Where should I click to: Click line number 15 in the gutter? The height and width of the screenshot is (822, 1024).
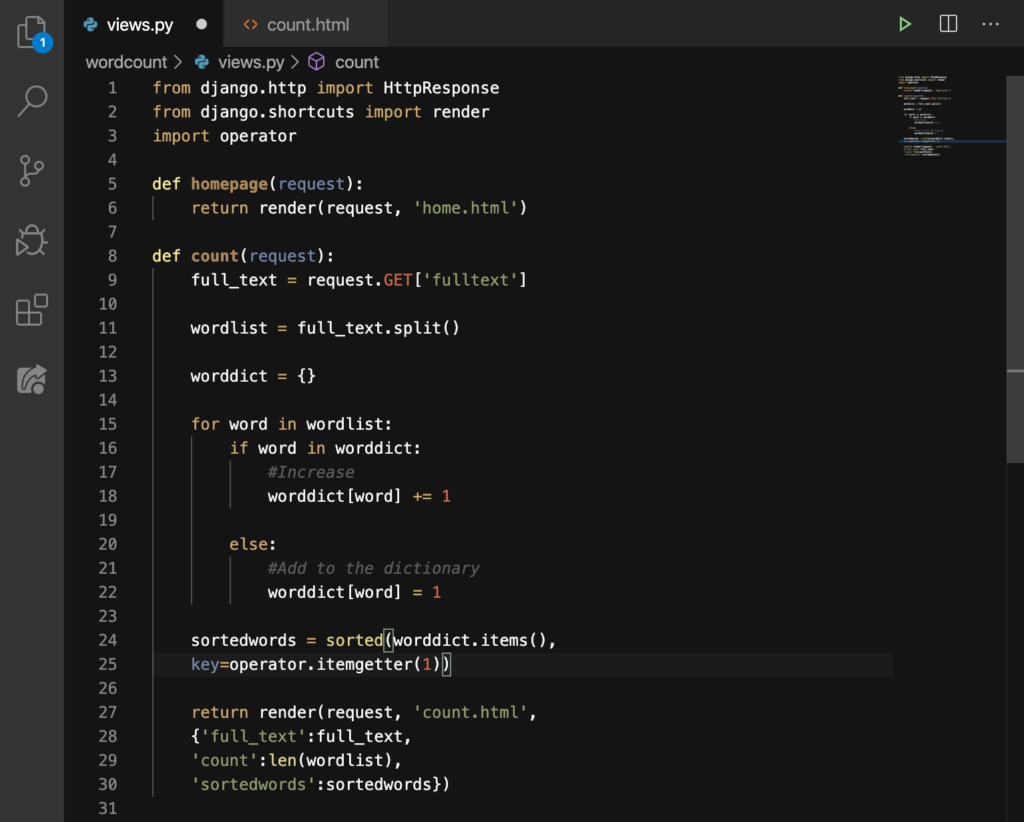tap(108, 424)
